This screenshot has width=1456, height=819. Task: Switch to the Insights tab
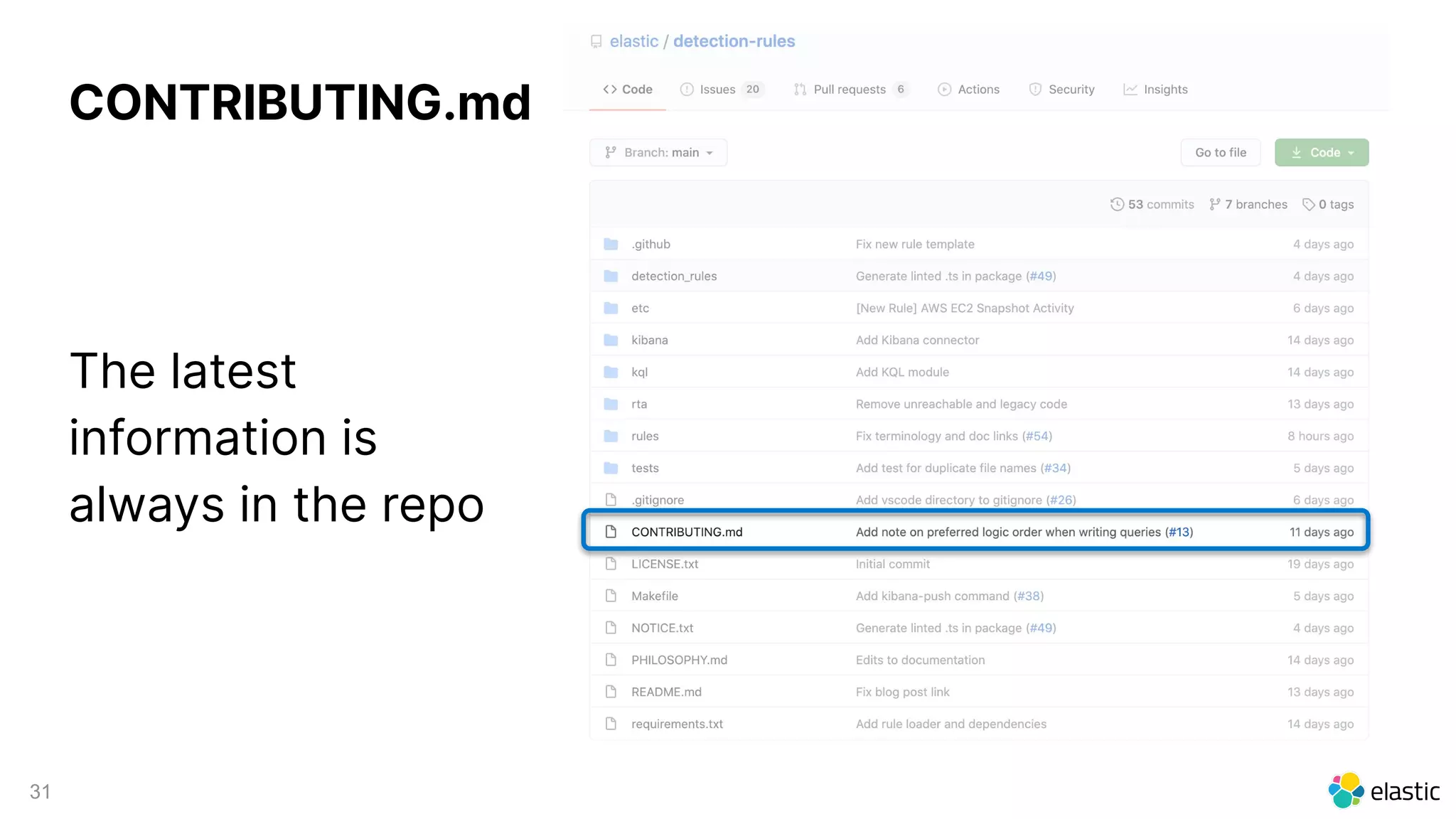tap(1155, 90)
